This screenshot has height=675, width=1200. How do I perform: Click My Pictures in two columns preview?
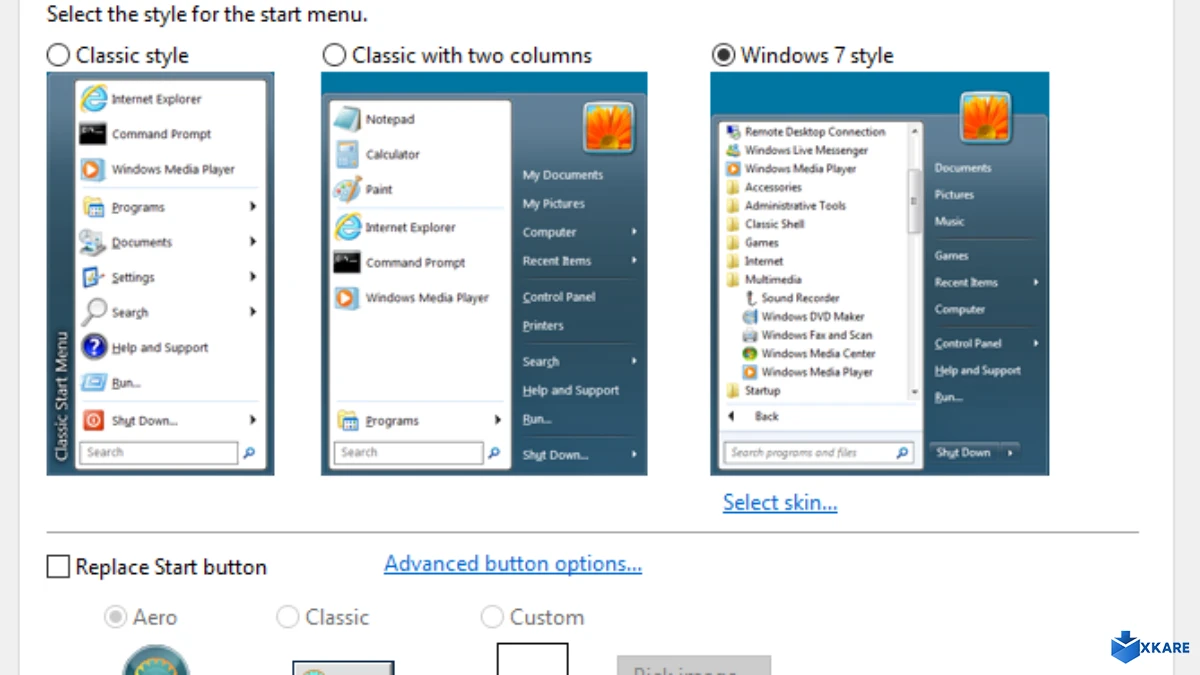pyautogui.click(x=553, y=203)
